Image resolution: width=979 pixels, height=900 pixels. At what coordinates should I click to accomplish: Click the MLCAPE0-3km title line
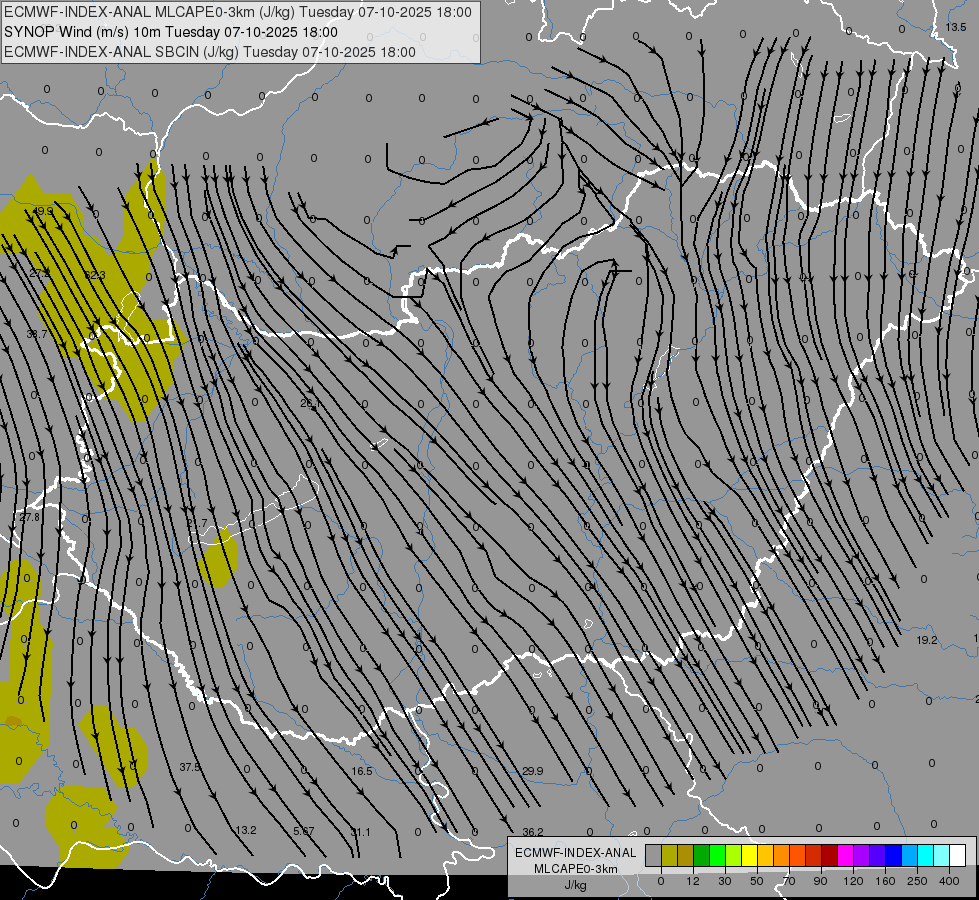click(238, 12)
